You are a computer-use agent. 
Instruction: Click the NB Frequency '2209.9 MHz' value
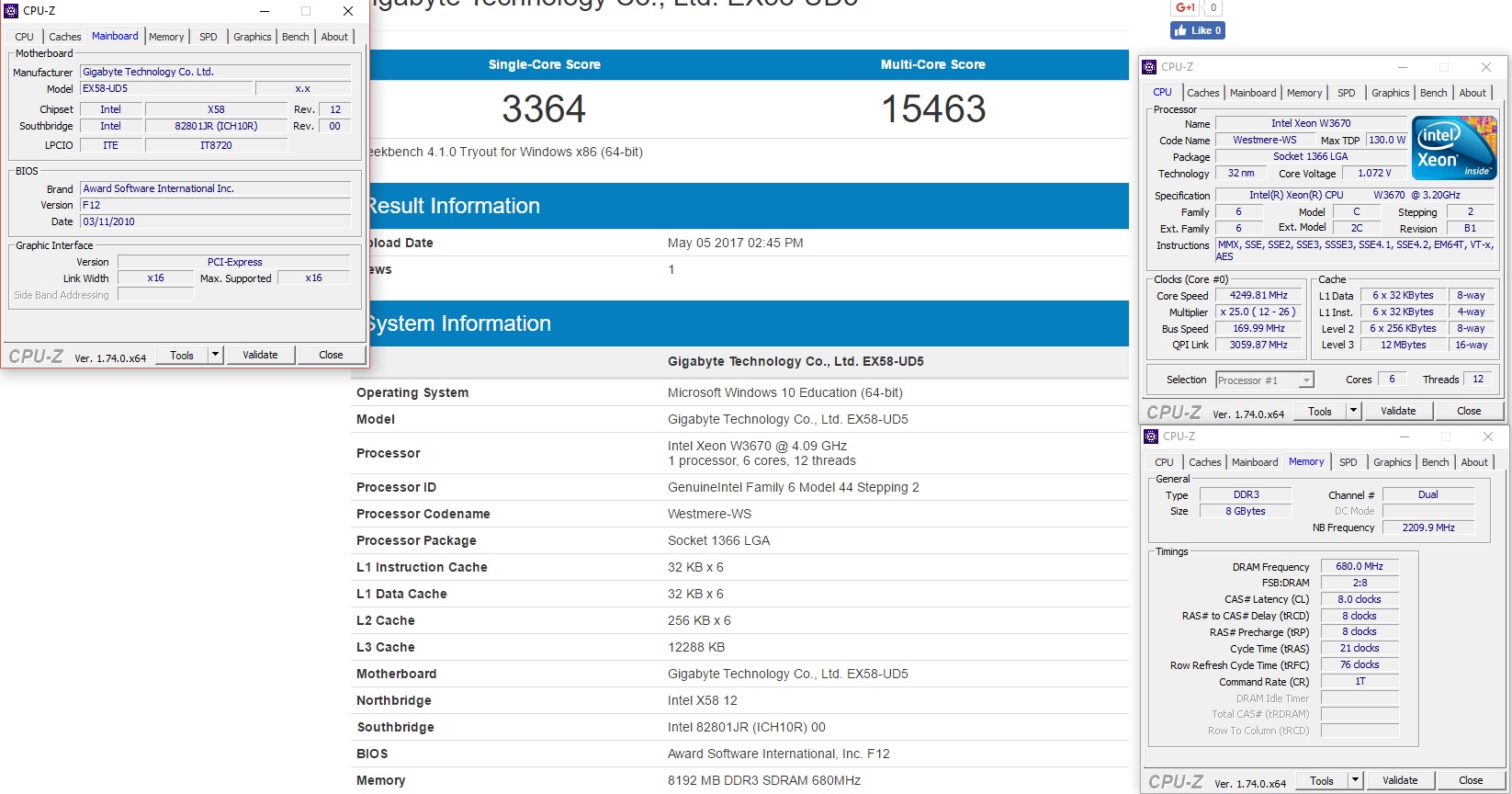[x=1428, y=527]
